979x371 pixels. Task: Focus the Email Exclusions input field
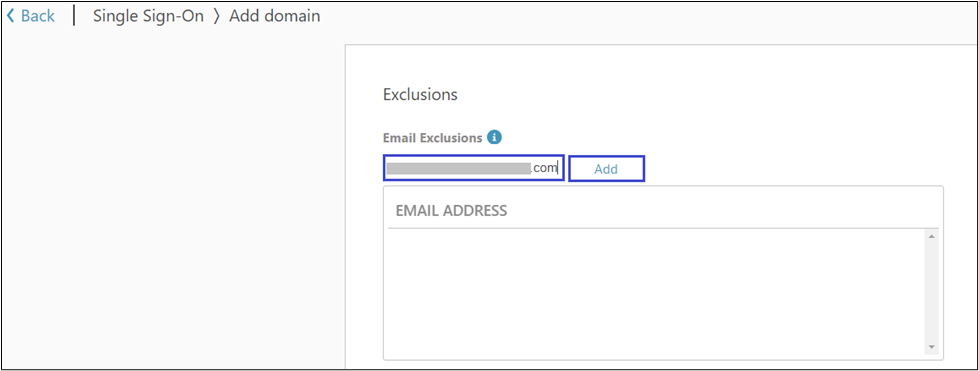474,168
